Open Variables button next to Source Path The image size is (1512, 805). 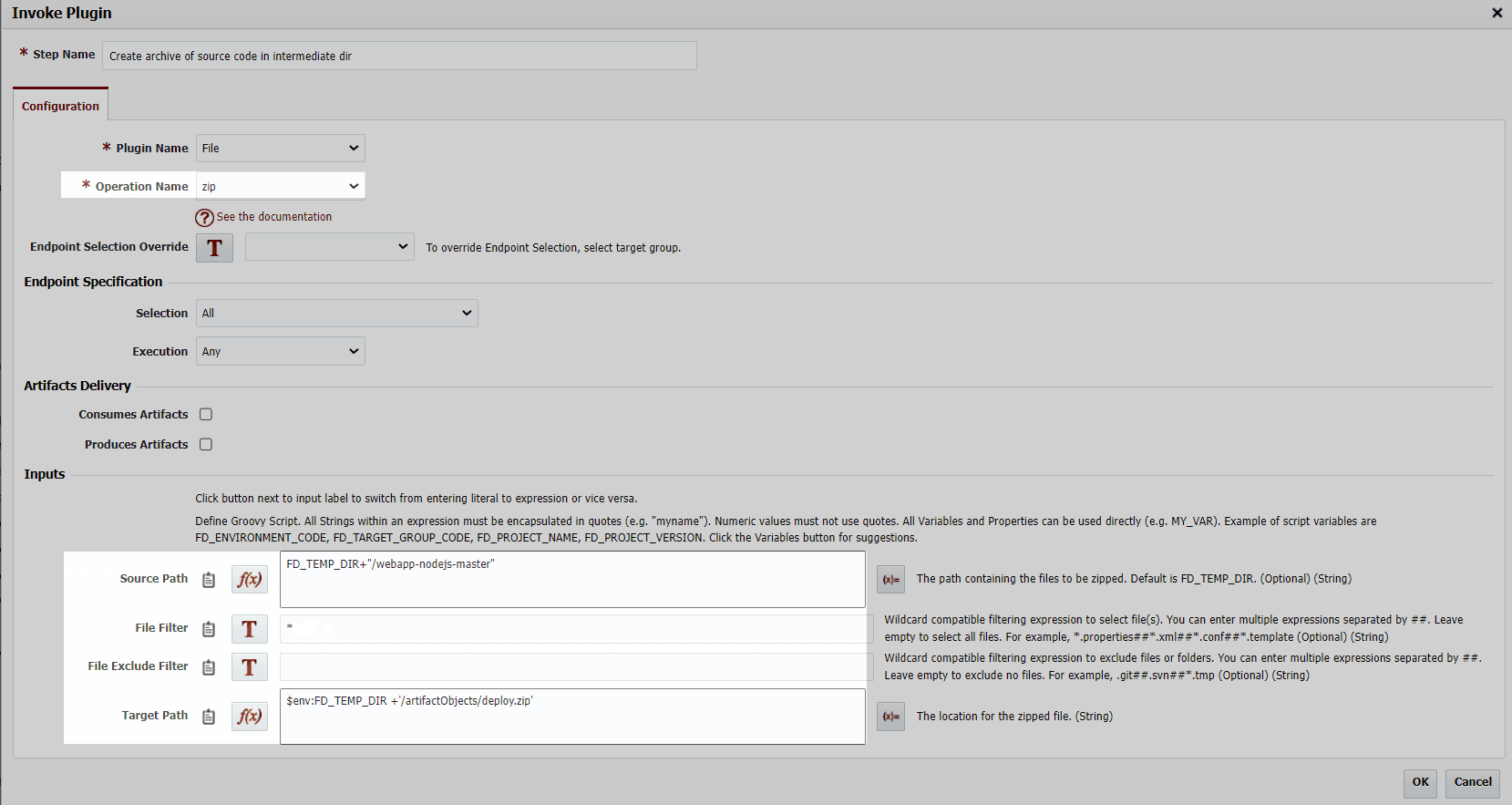(890, 579)
